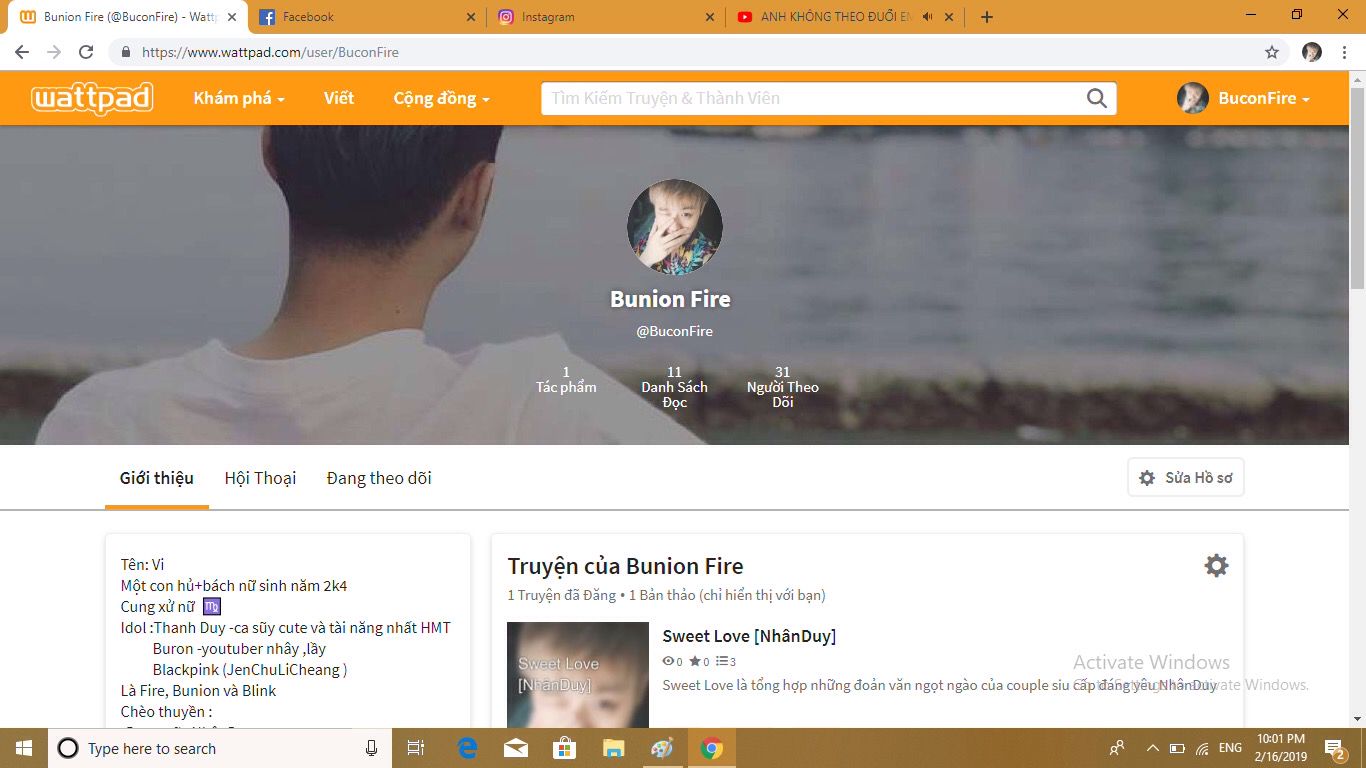This screenshot has height=768, width=1366.
Task: Click the Bunion Fire profile picture
Action: point(674,227)
